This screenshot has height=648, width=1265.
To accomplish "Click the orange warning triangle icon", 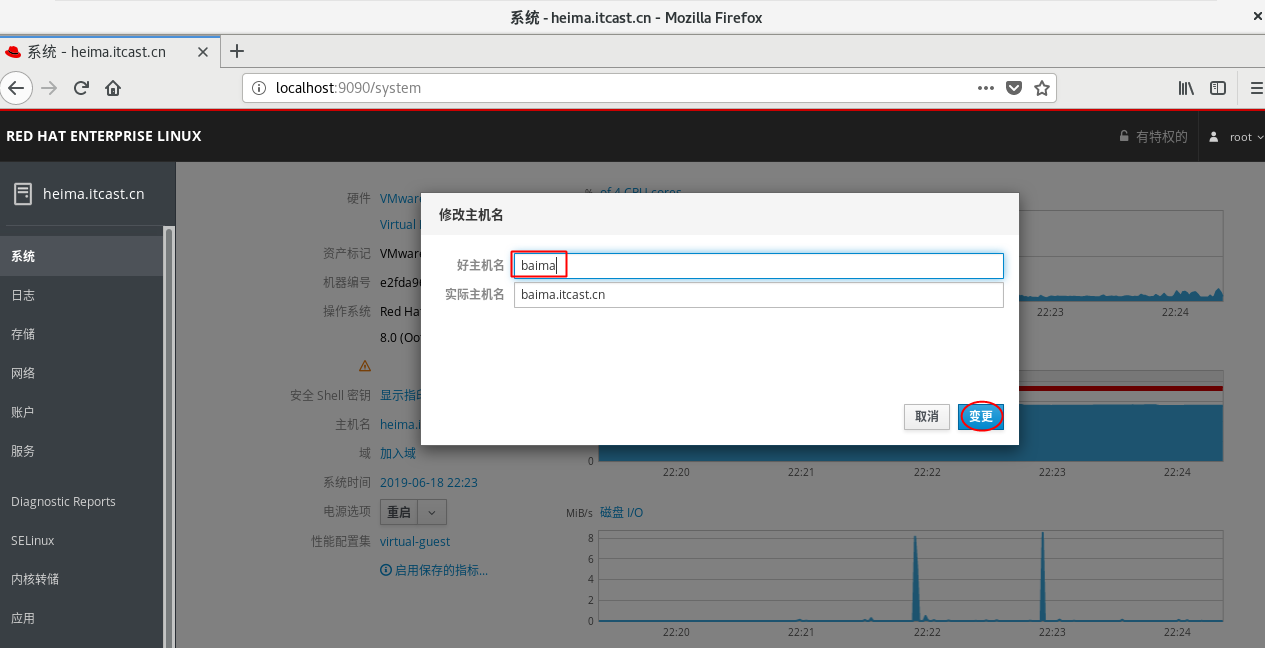I will tap(365, 366).
